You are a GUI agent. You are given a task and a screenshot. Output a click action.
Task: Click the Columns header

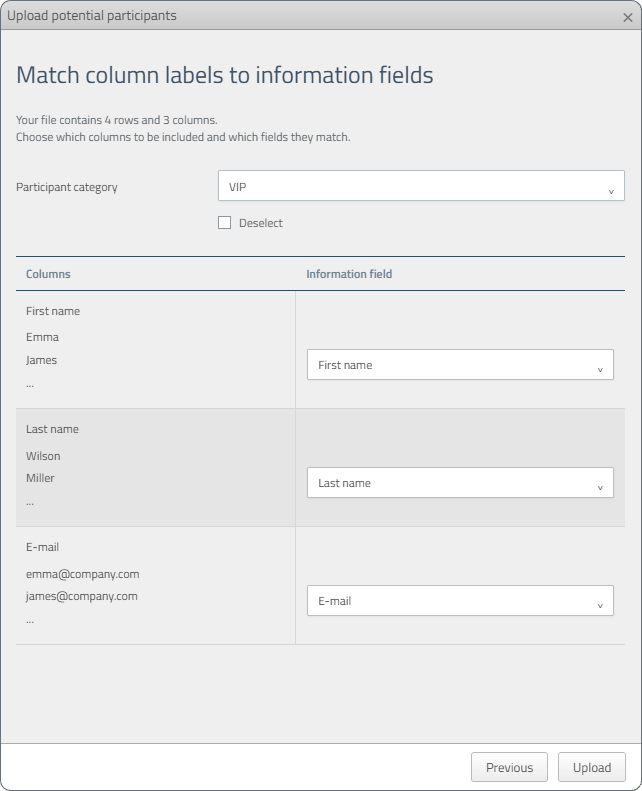click(x=48, y=274)
